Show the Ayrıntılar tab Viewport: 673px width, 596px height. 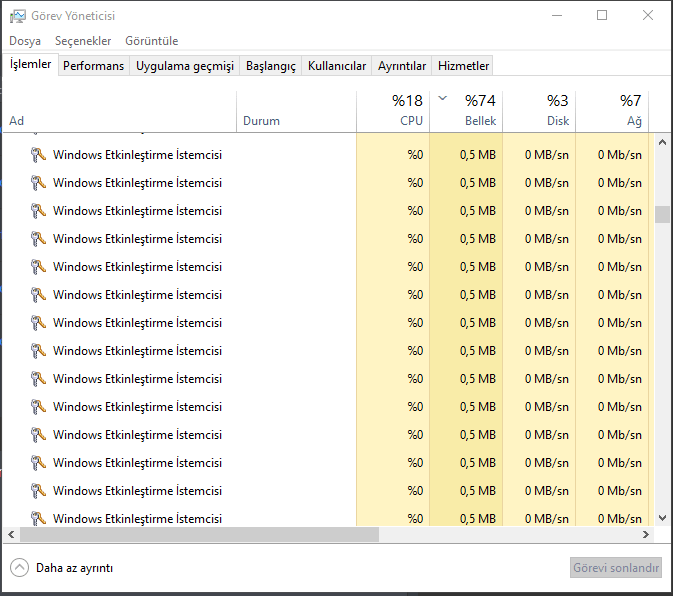coord(402,66)
